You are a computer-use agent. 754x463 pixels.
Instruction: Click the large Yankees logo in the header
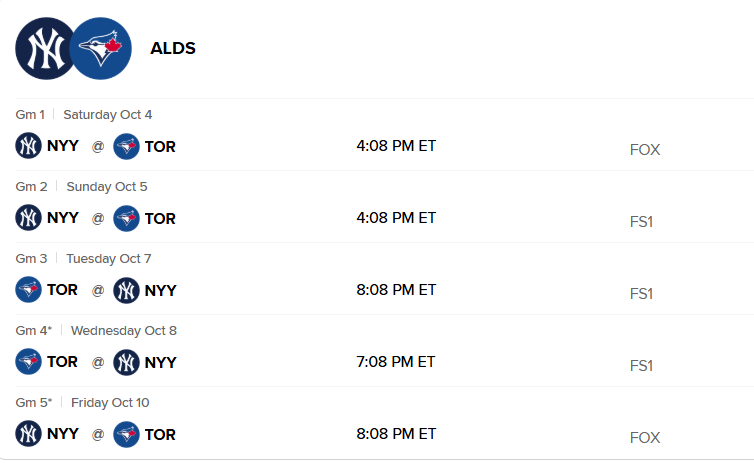pyautogui.click(x=45, y=48)
